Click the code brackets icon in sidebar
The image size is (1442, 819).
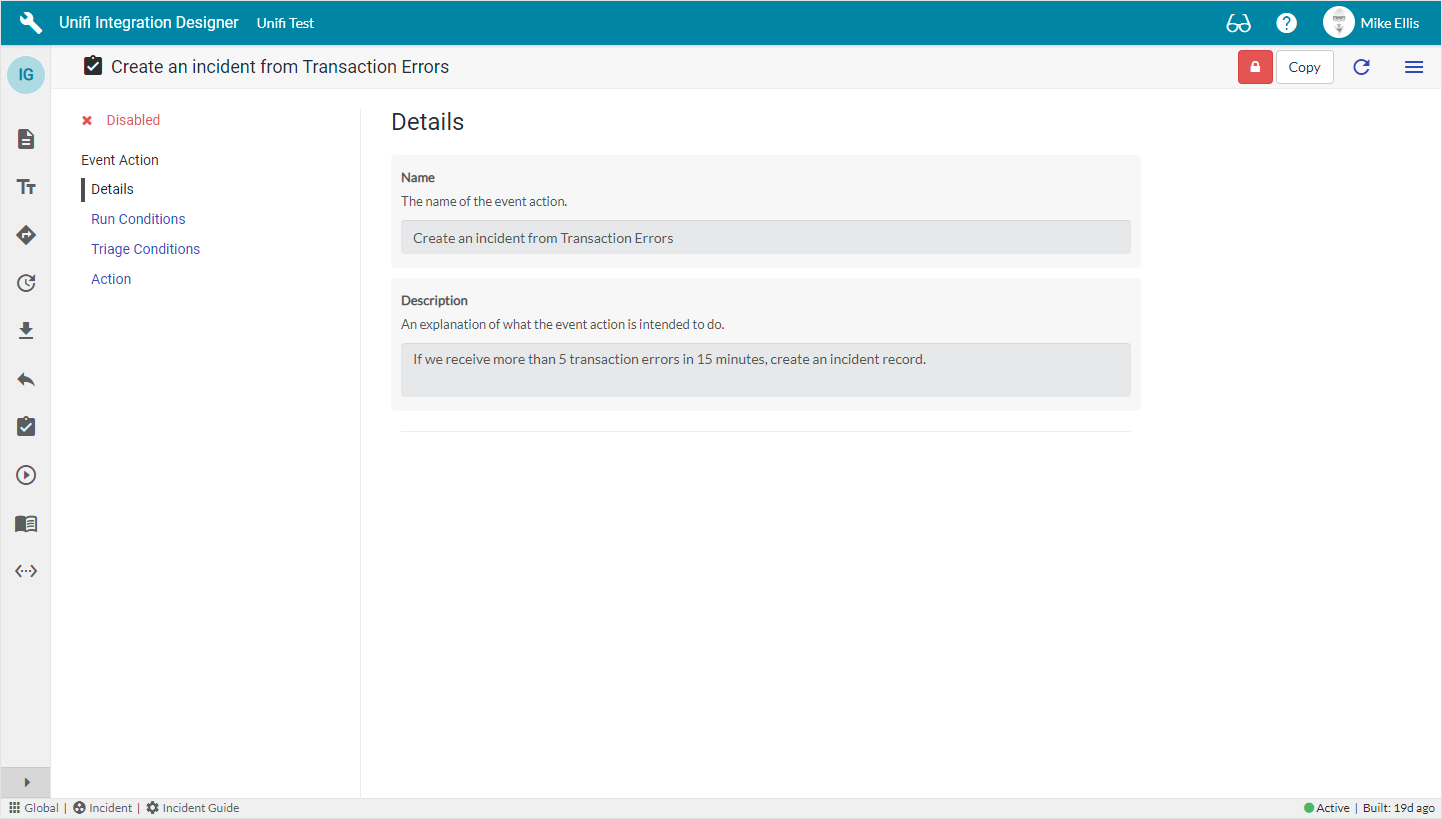(x=26, y=571)
